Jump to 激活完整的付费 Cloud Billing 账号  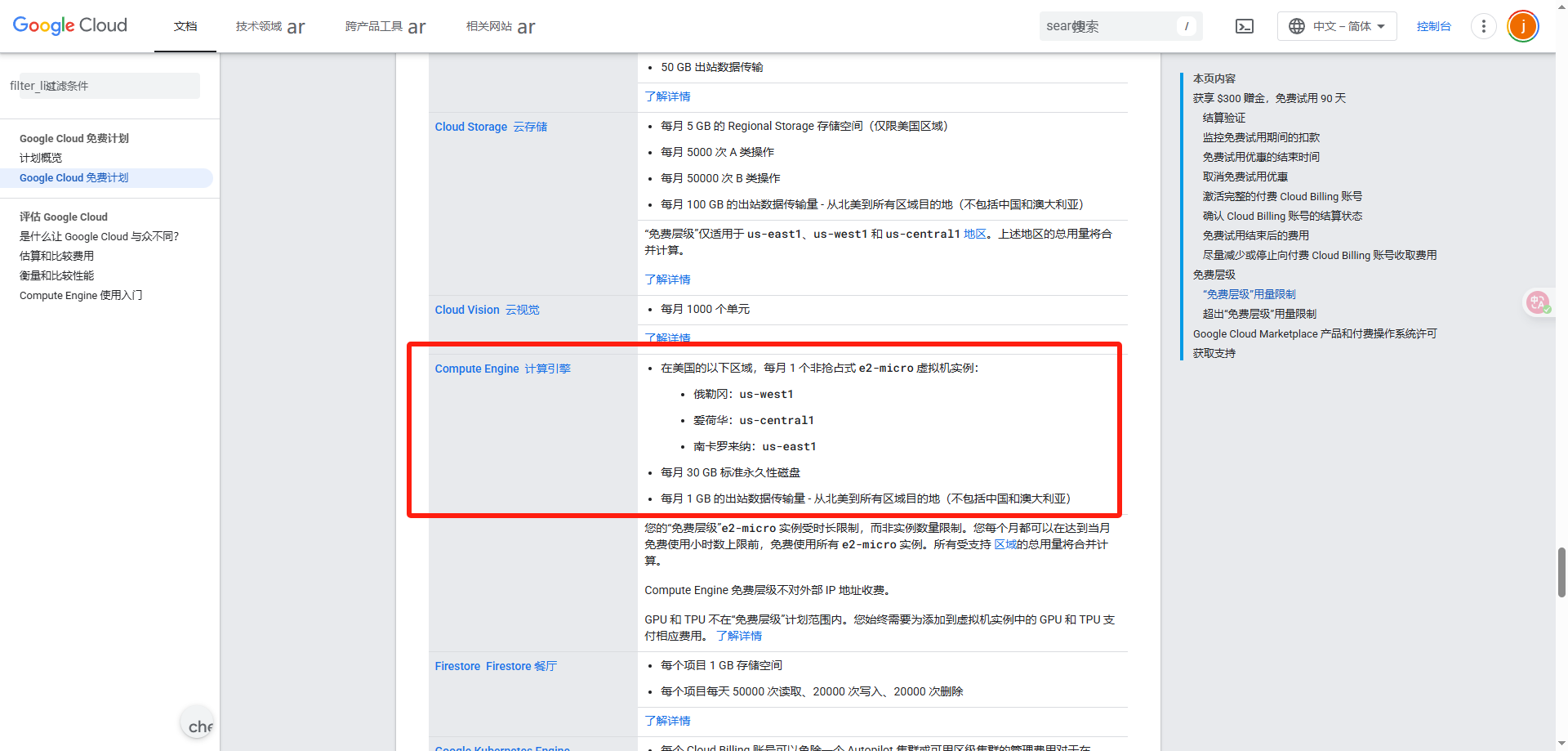point(1282,196)
